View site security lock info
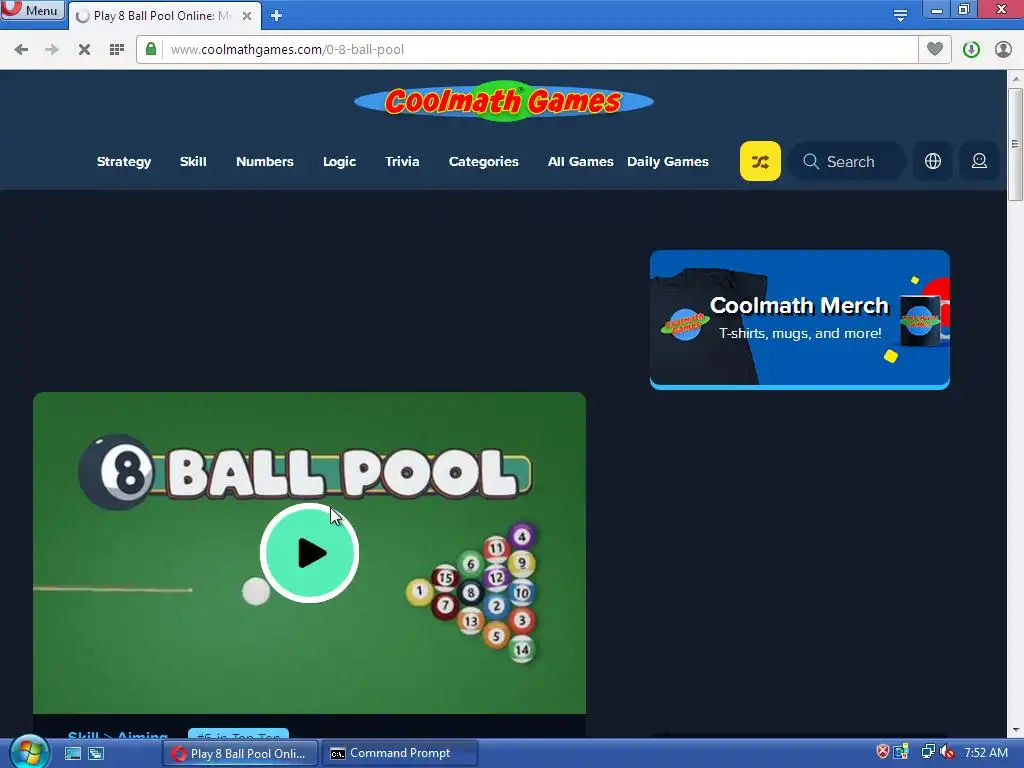The width and height of the screenshot is (1024, 768). coord(151,49)
